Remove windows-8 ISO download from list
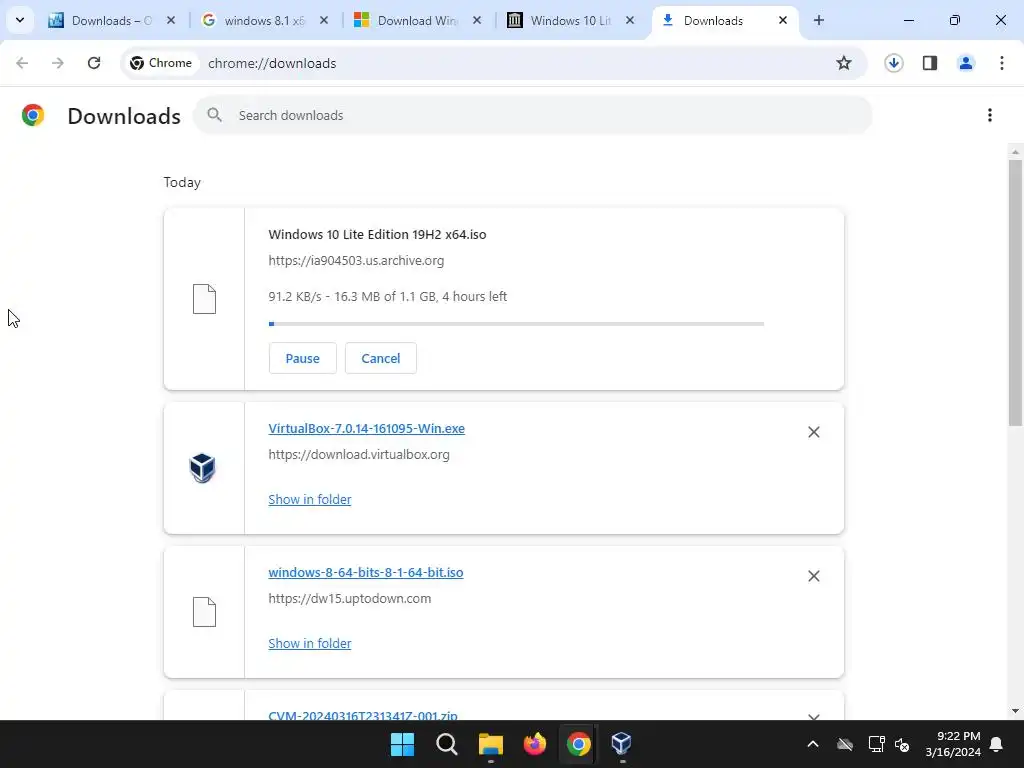The image size is (1024, 768). [x=813, y=575]
